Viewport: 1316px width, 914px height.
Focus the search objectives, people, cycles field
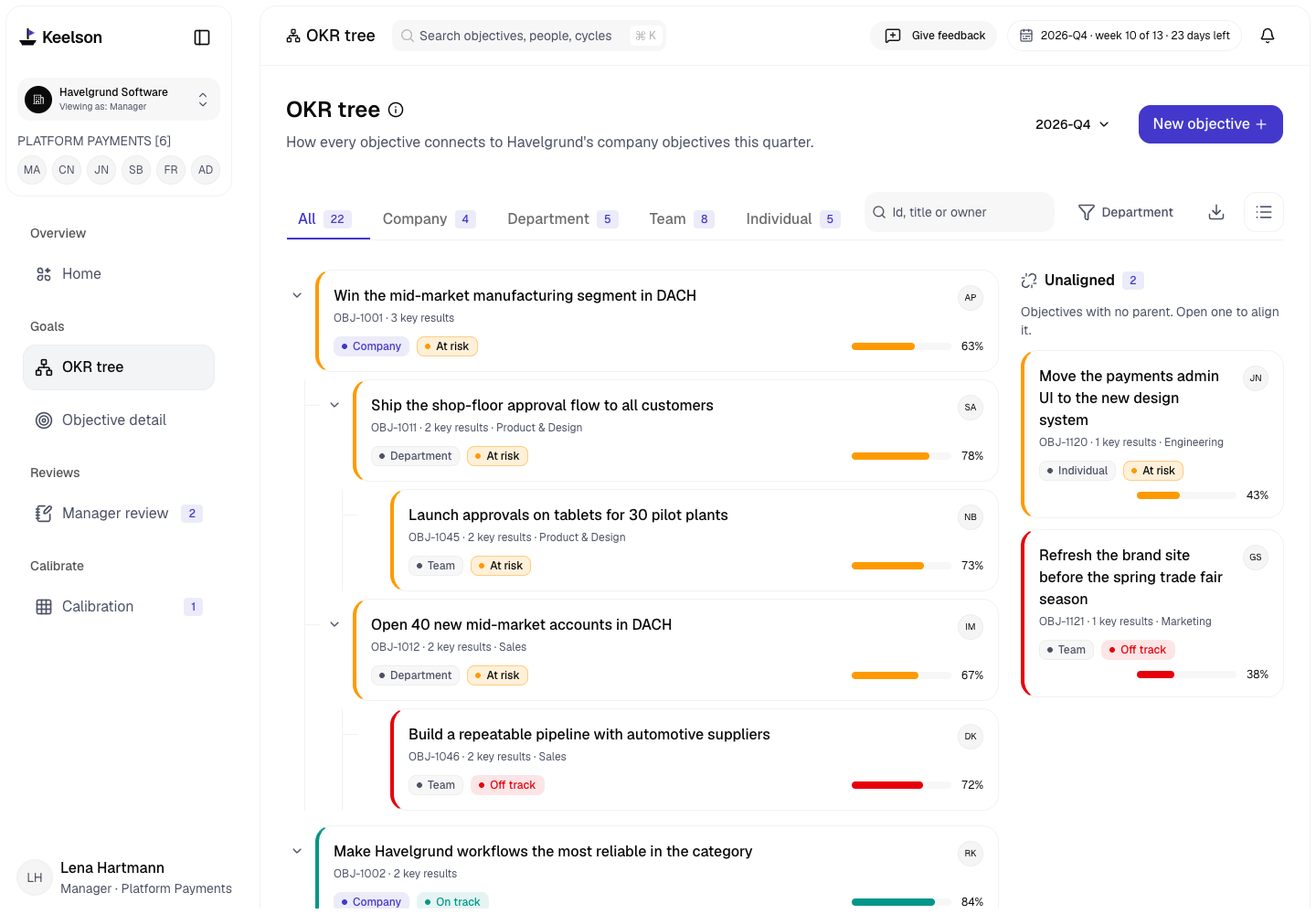pos(529,36)
